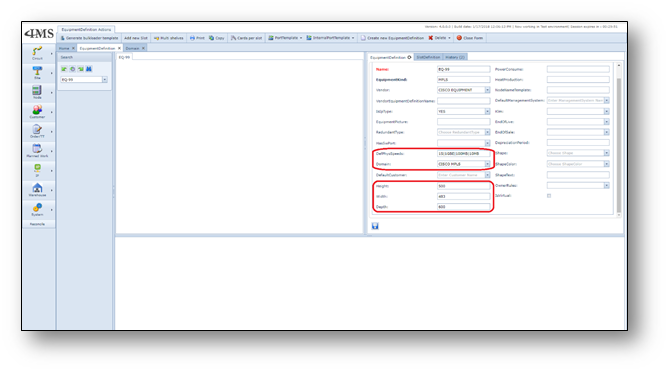Expand the DefaultCustomer dropdown
Image resolution: width=670 pixels, height=373 pixels.
487,175
